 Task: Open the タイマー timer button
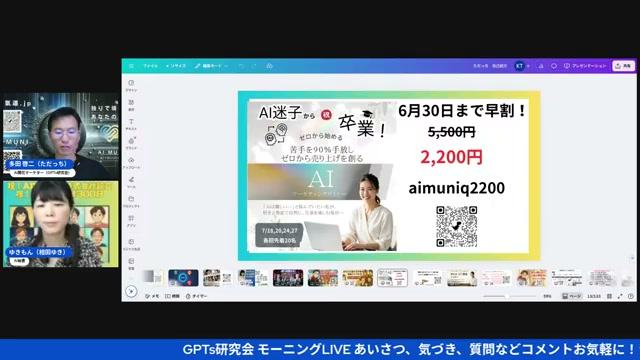click(x=197, y=296)
